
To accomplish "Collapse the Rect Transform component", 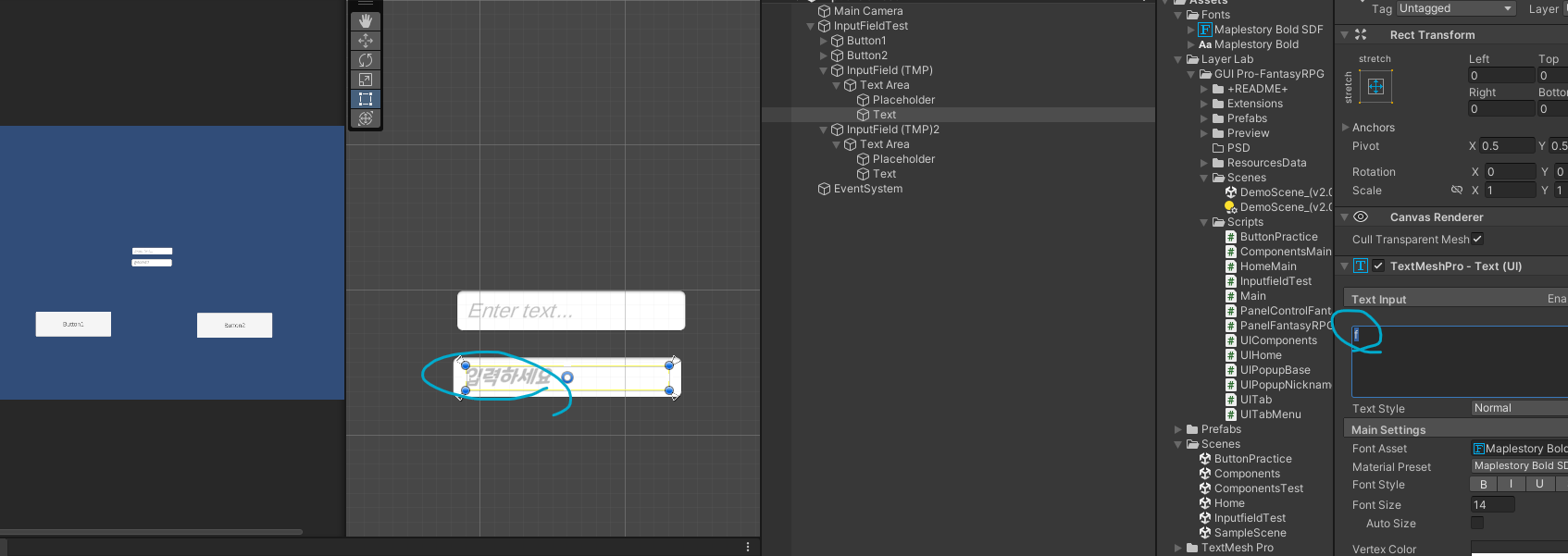I will pos(1344,34).
